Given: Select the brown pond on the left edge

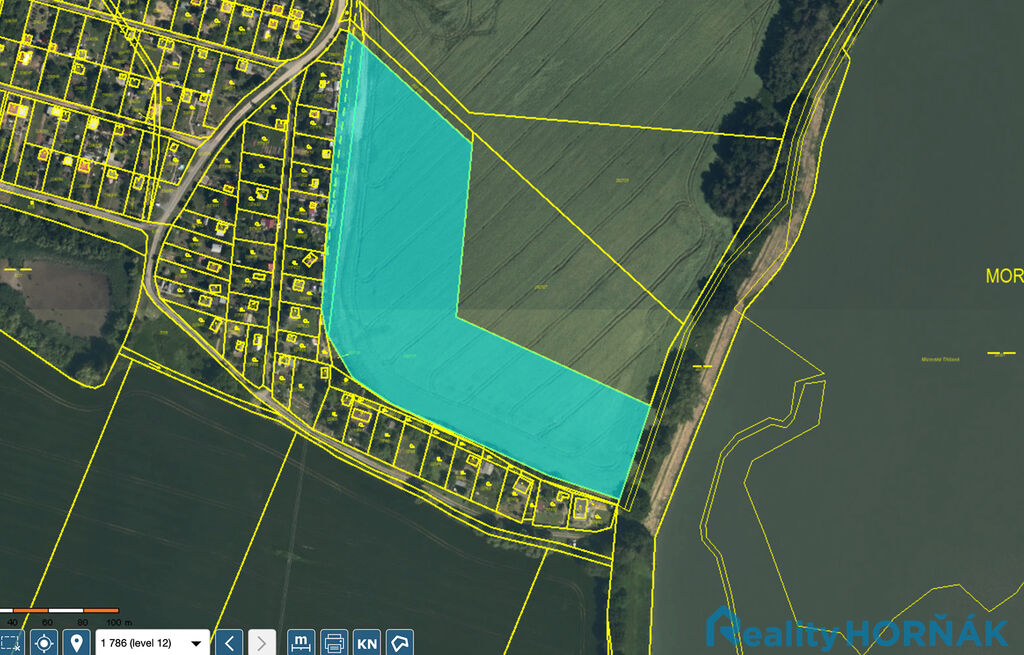Looking at the screenshot, I should [x=60, y=297].
